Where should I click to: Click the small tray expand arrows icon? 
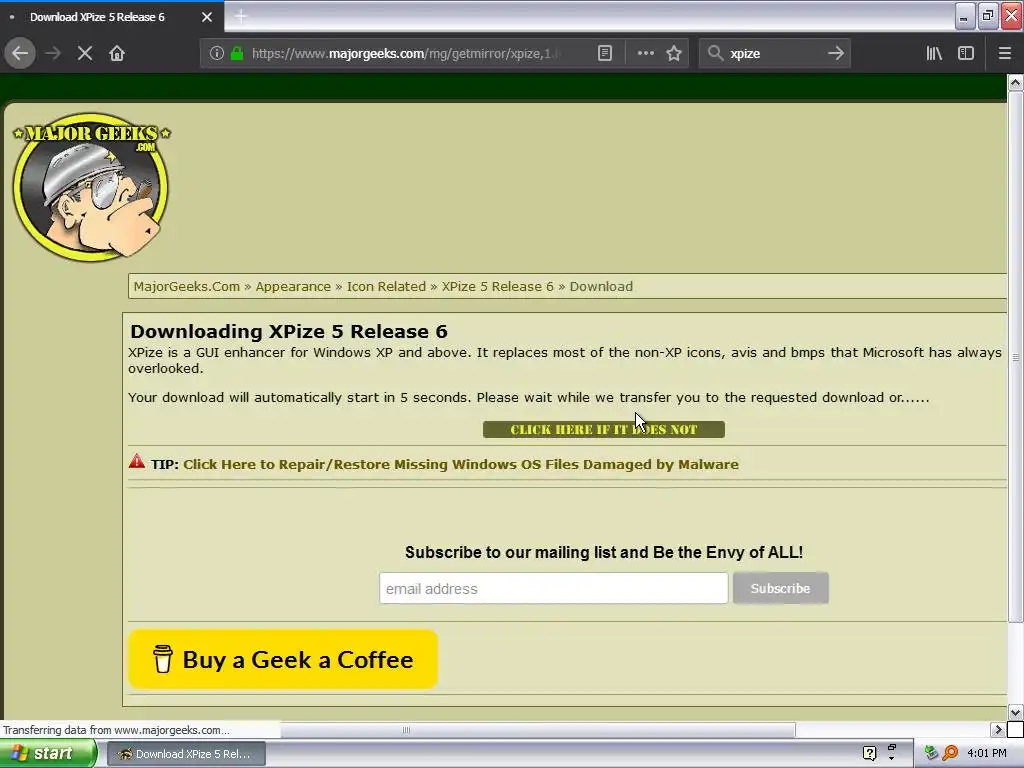tap(891, 752)
